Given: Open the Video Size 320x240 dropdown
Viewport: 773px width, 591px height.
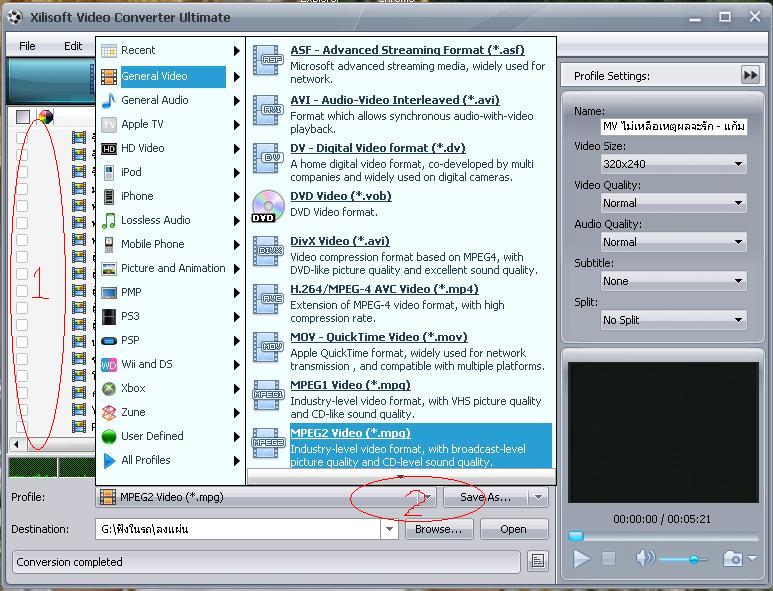Looking at the screenshot, I should point(673,164).
